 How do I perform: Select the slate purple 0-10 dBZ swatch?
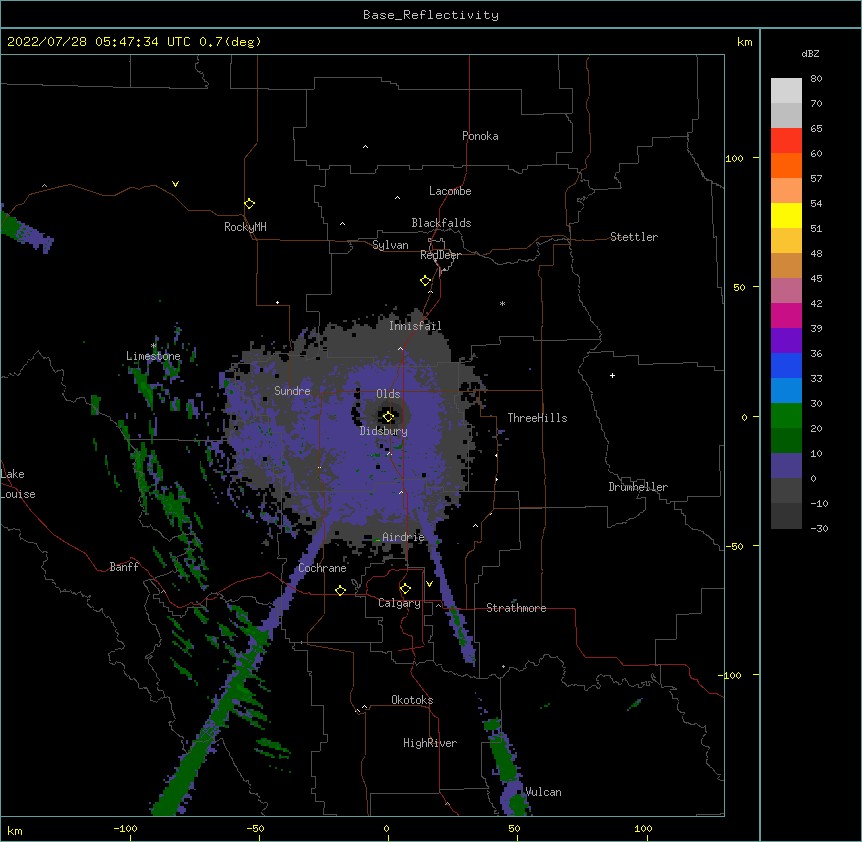786,466
